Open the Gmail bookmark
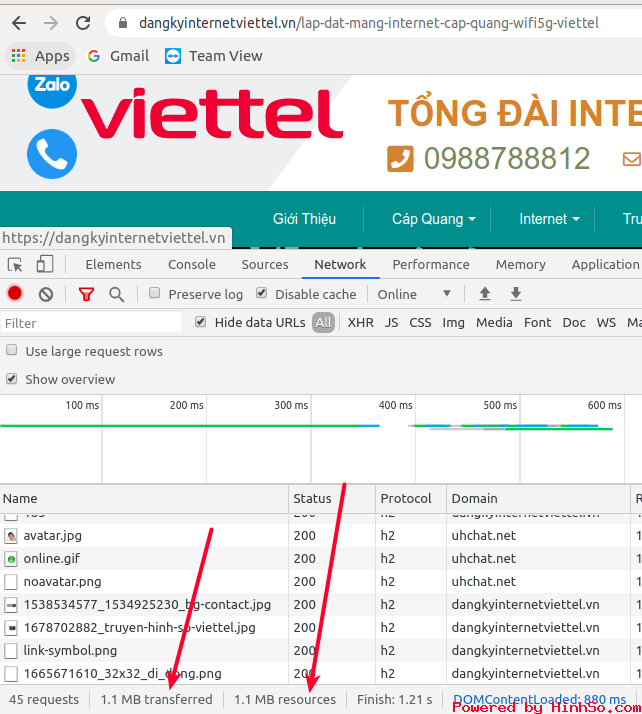The image size is (642, 714). pos(118,56)
